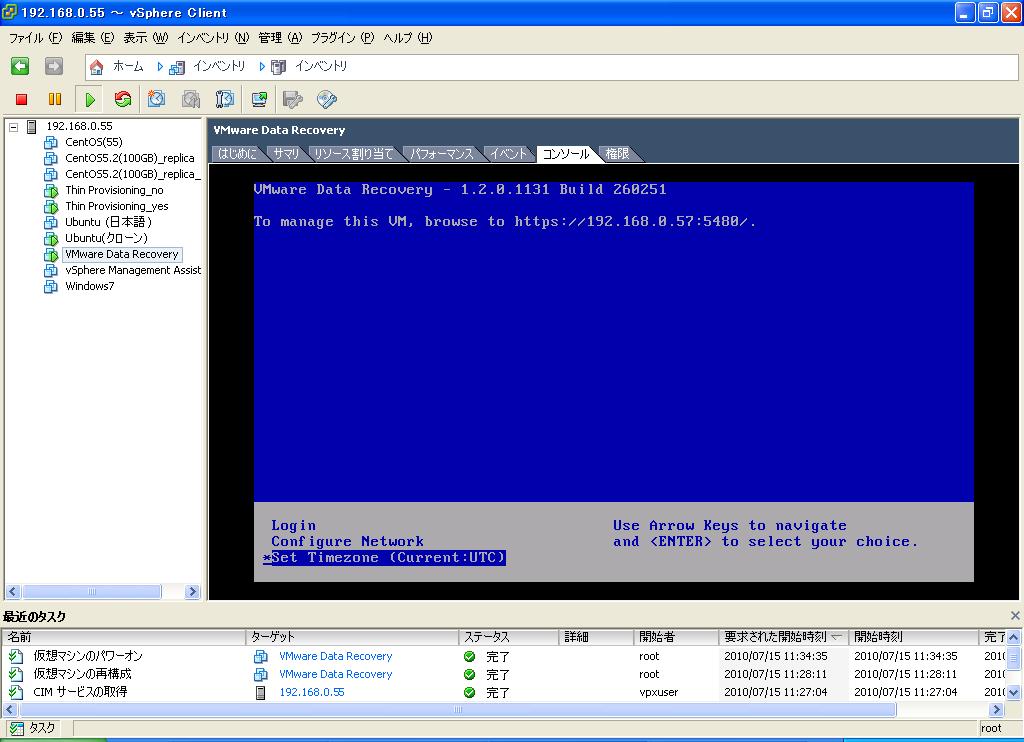Click the 192.168.0.55 link in tasks
The image size is (1024, 742).
pyautogui.click(x=312, y=692)
